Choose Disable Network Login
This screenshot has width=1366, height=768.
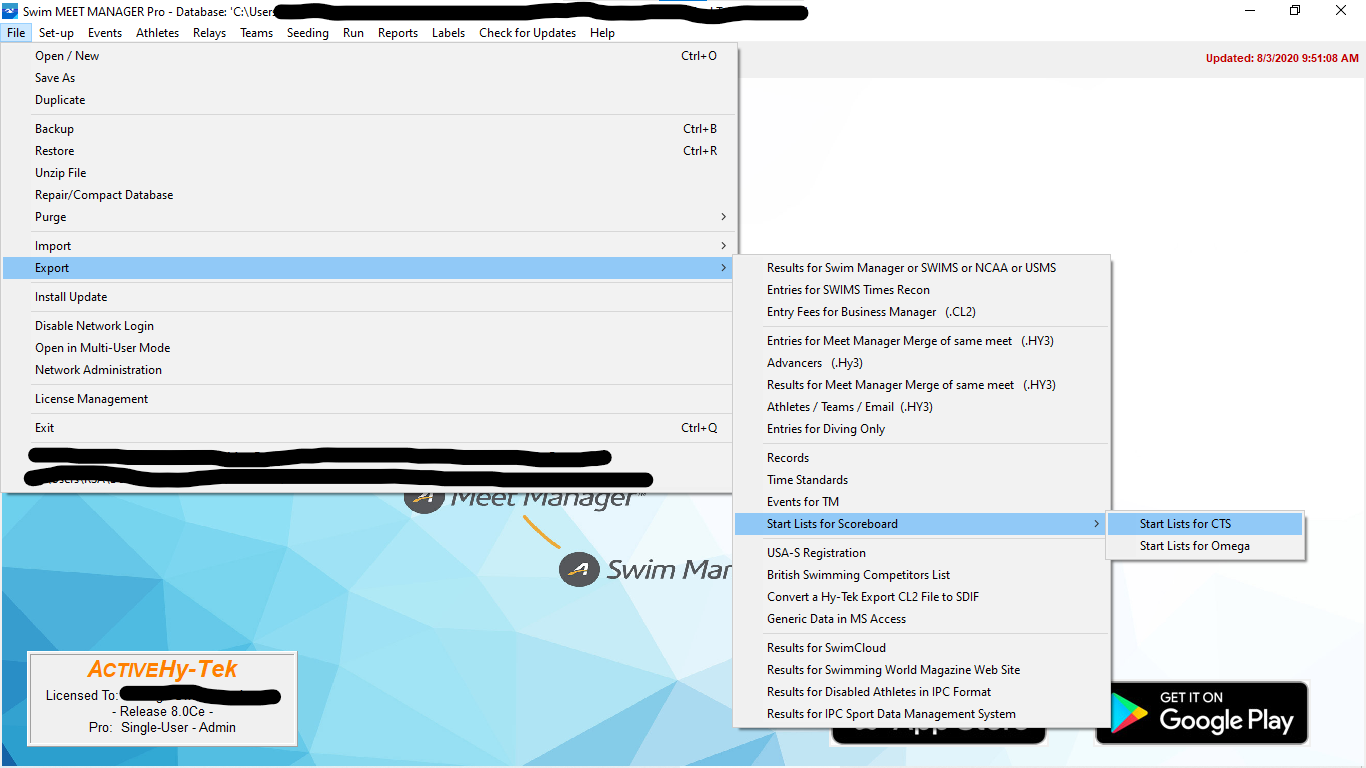369,326
